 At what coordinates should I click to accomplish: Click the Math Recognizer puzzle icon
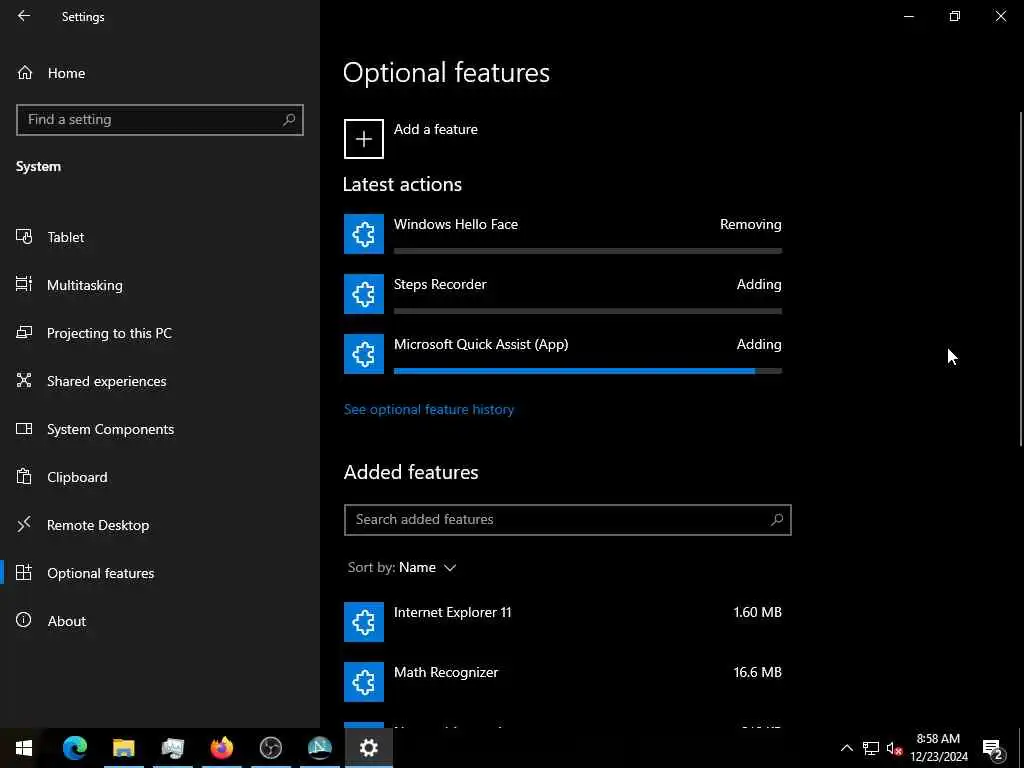pyautogui.click(x=364, y=682)
